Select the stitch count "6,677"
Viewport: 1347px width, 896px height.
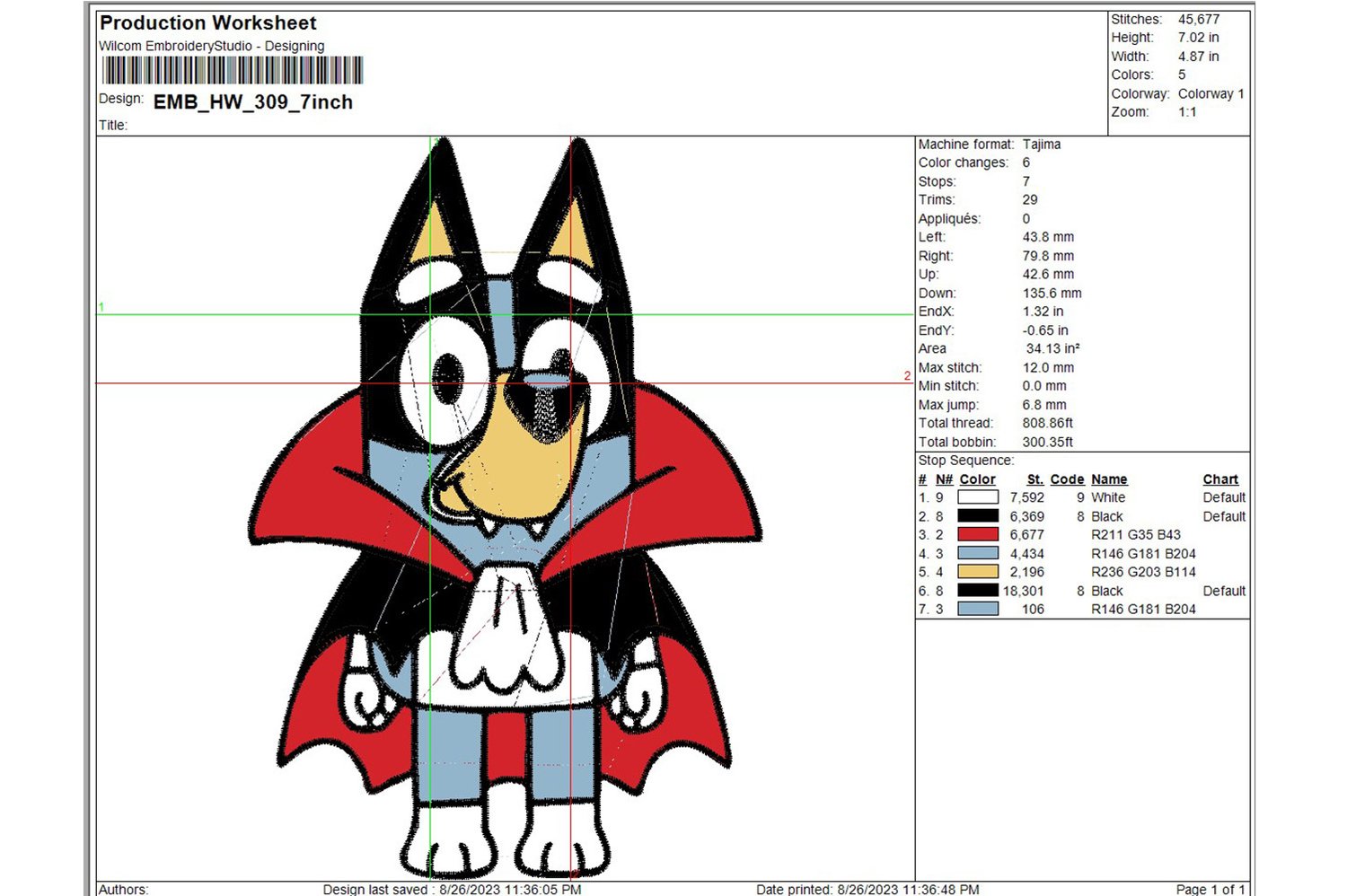tap(1027, 534)
